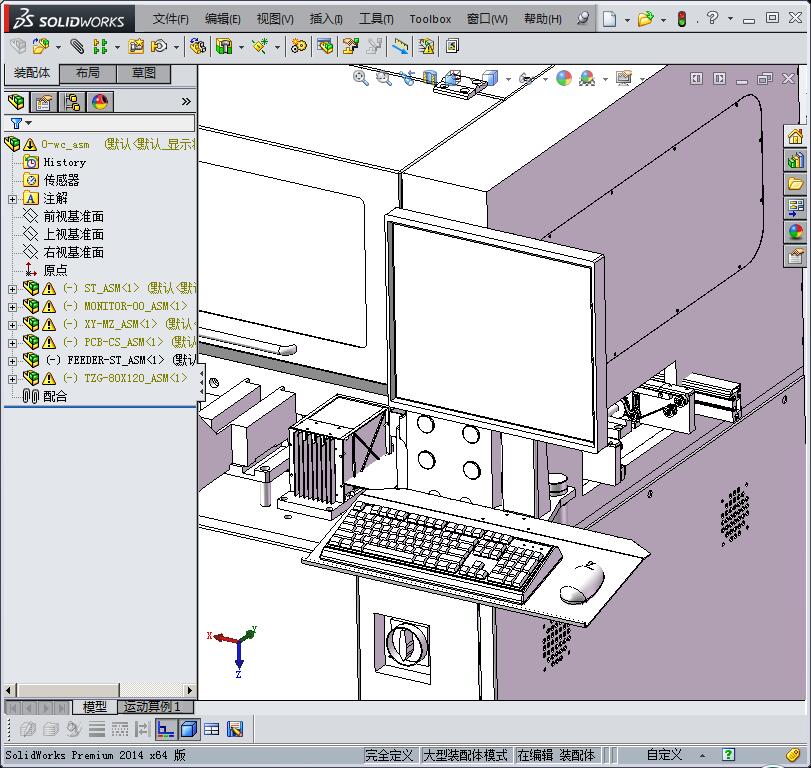The image size is (811, 768).
Task: Click the tree panel horizontal scrollbar right arrow
Action: (190, 690)
